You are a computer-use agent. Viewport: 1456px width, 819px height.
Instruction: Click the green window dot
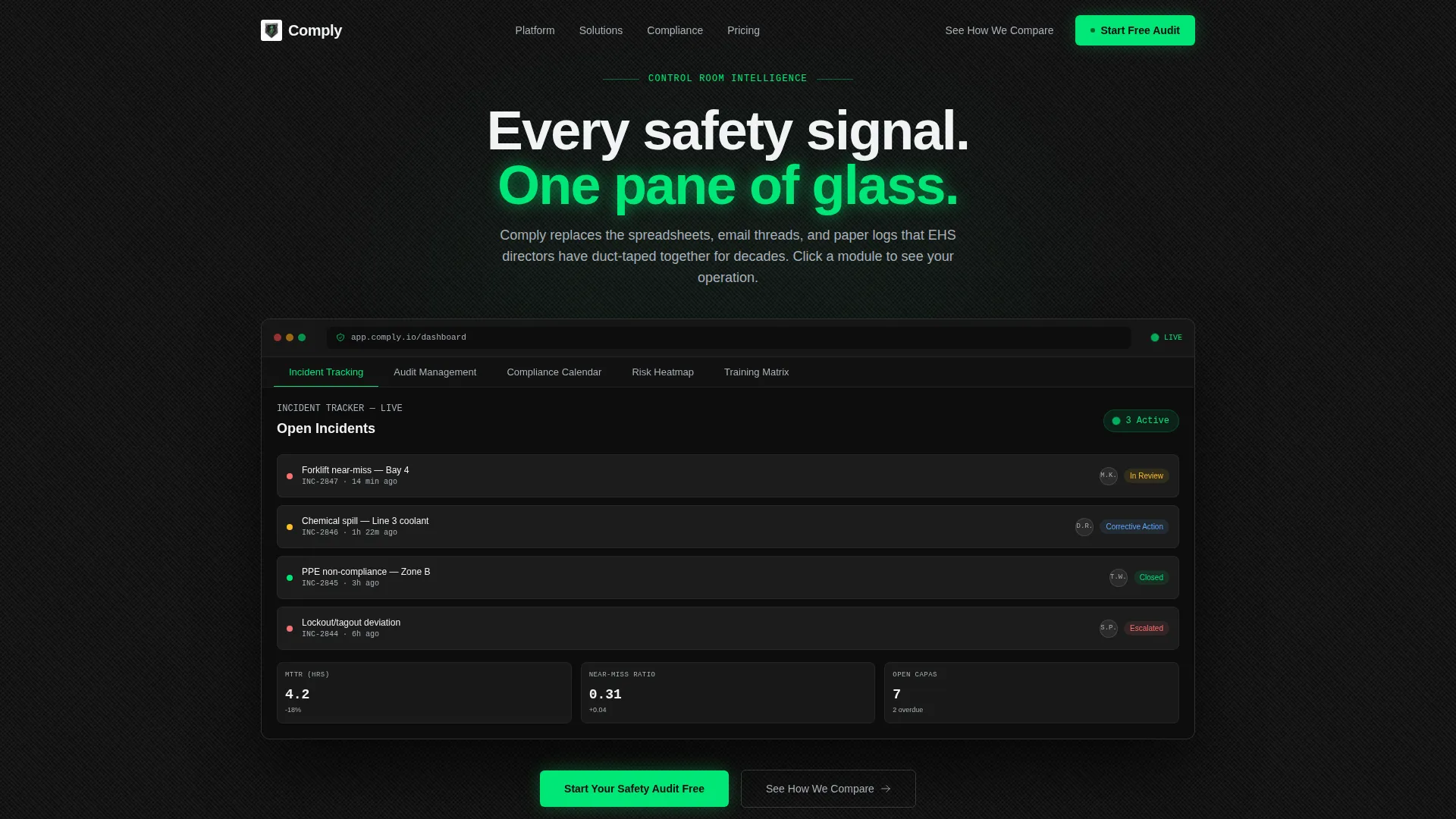302,337
